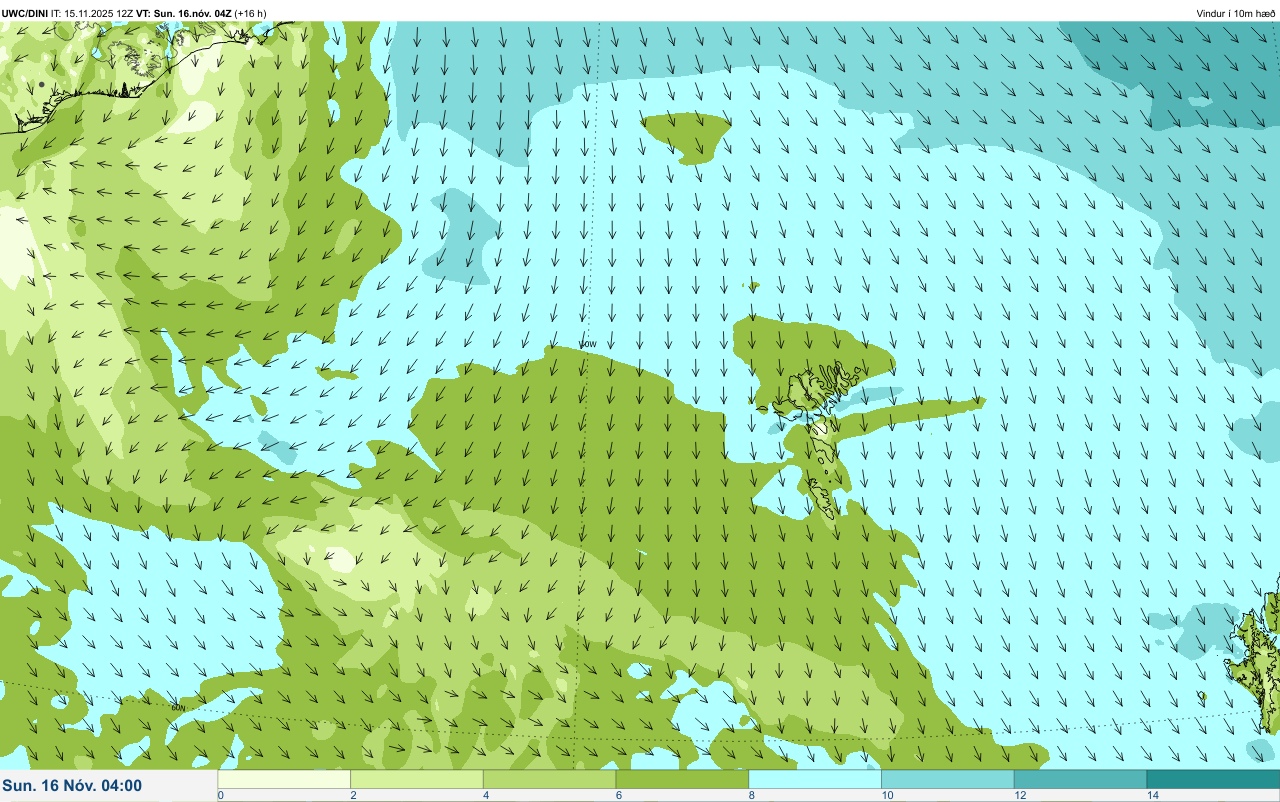
Task: Click the 'Vindur í 10m hæð' caption
Action: (x=1235, y=13)
